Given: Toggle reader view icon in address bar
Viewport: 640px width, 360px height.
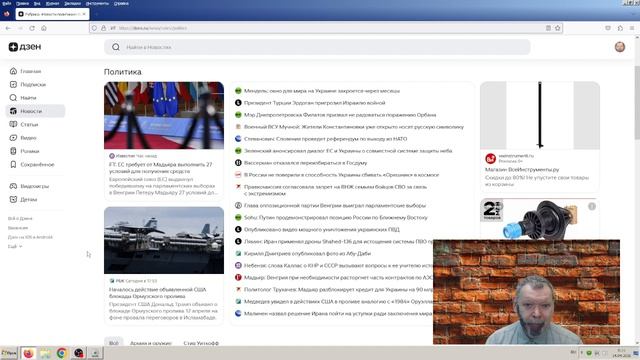Looking at the screenshot, I should [548, 28].
